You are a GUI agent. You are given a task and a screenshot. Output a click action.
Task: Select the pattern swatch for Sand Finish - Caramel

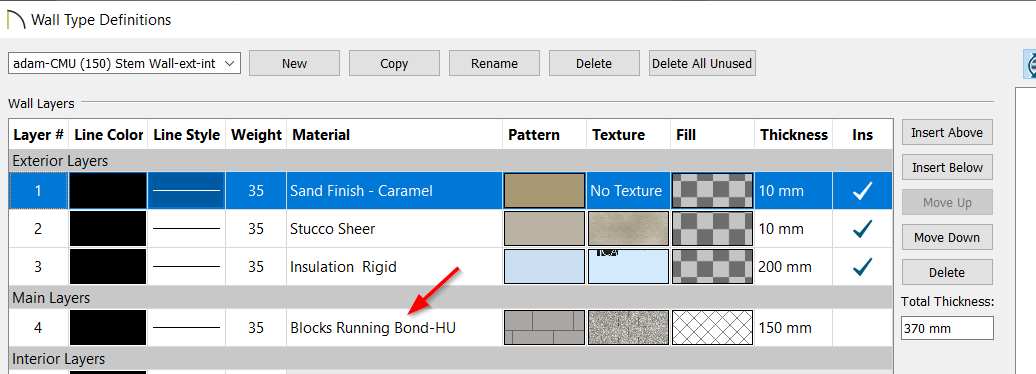click(544, 191)
